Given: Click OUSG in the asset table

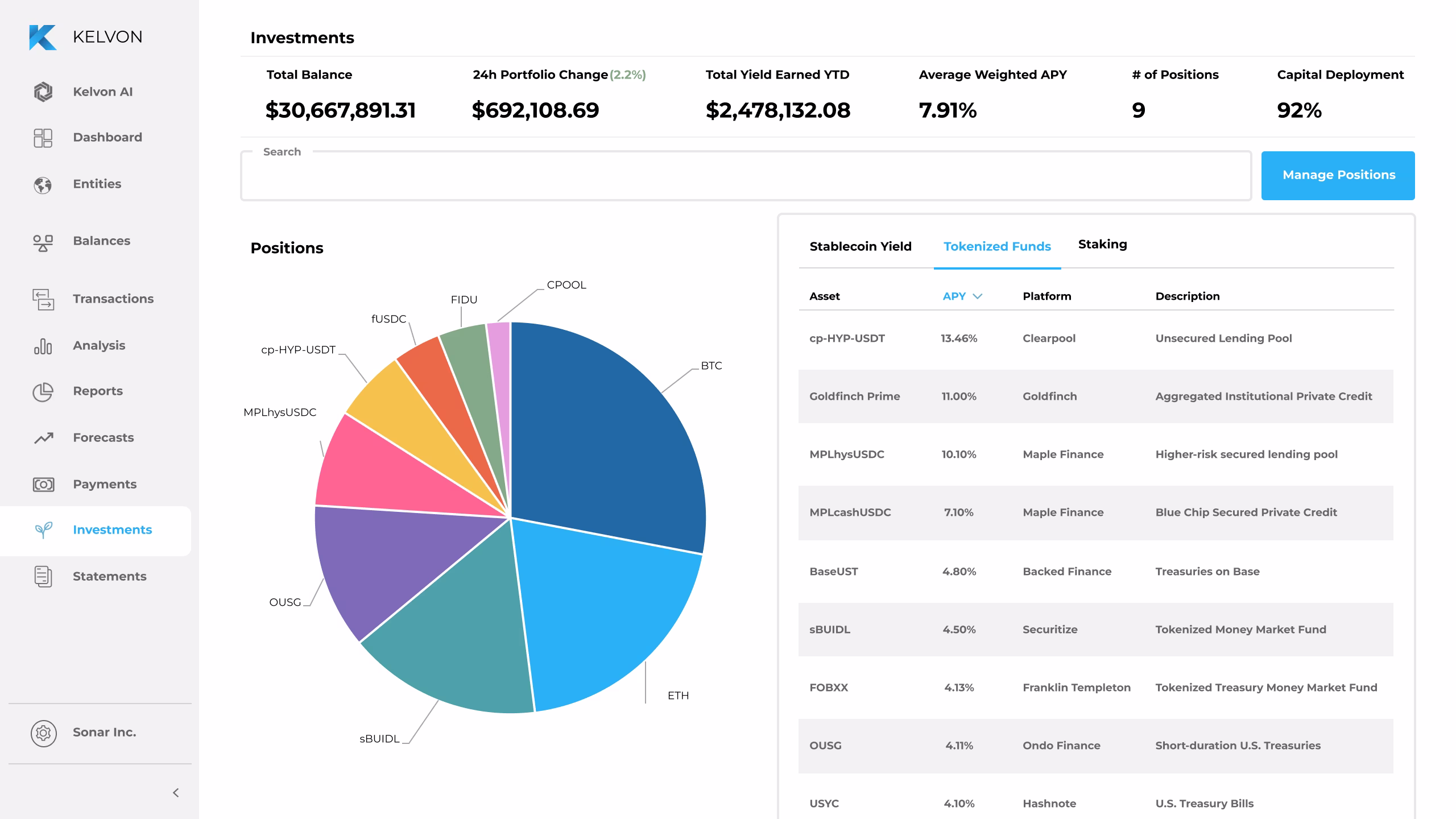Looking at the screenshot, I should tap(825, 746).
